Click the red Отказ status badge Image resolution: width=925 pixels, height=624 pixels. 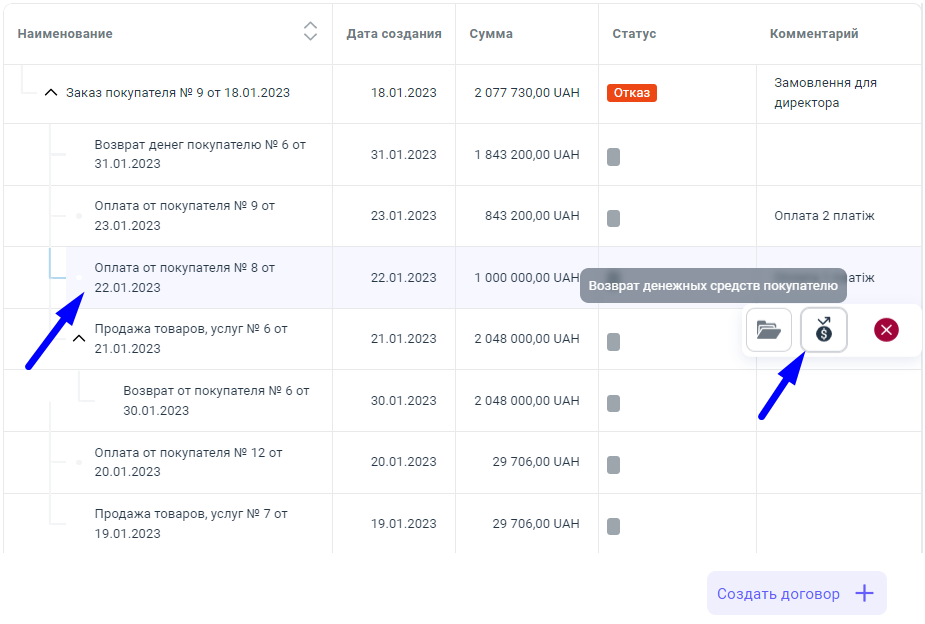click(x=631, y=93)
